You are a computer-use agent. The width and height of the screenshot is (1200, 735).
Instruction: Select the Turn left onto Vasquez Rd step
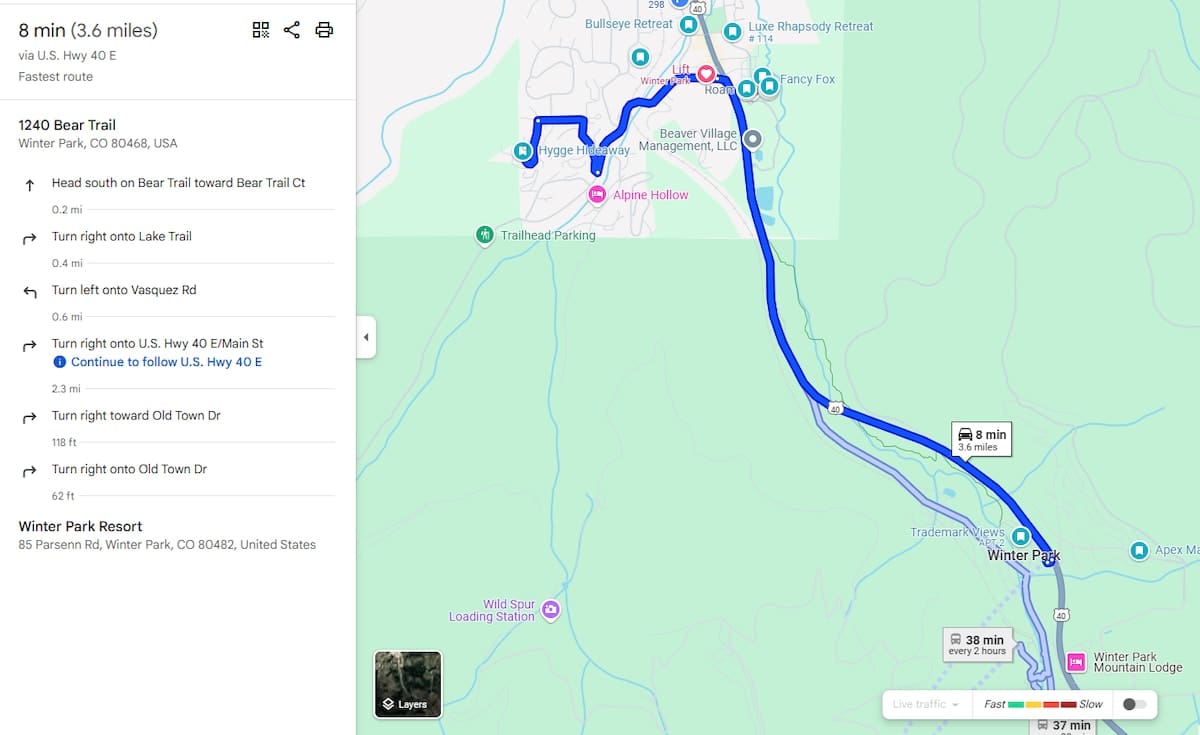[x=177, y=290]
